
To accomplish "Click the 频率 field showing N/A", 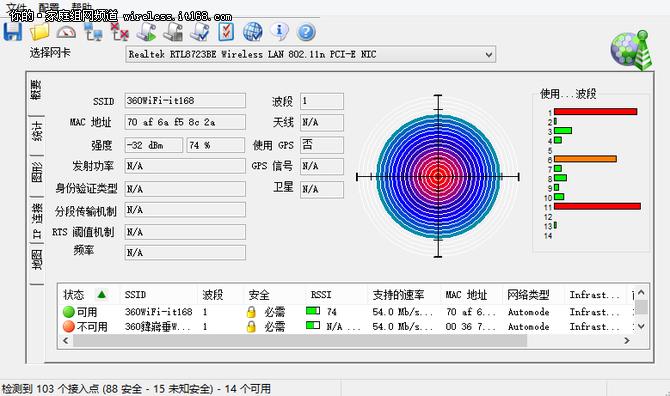I will pyautogui.click(x=185, y=252).
